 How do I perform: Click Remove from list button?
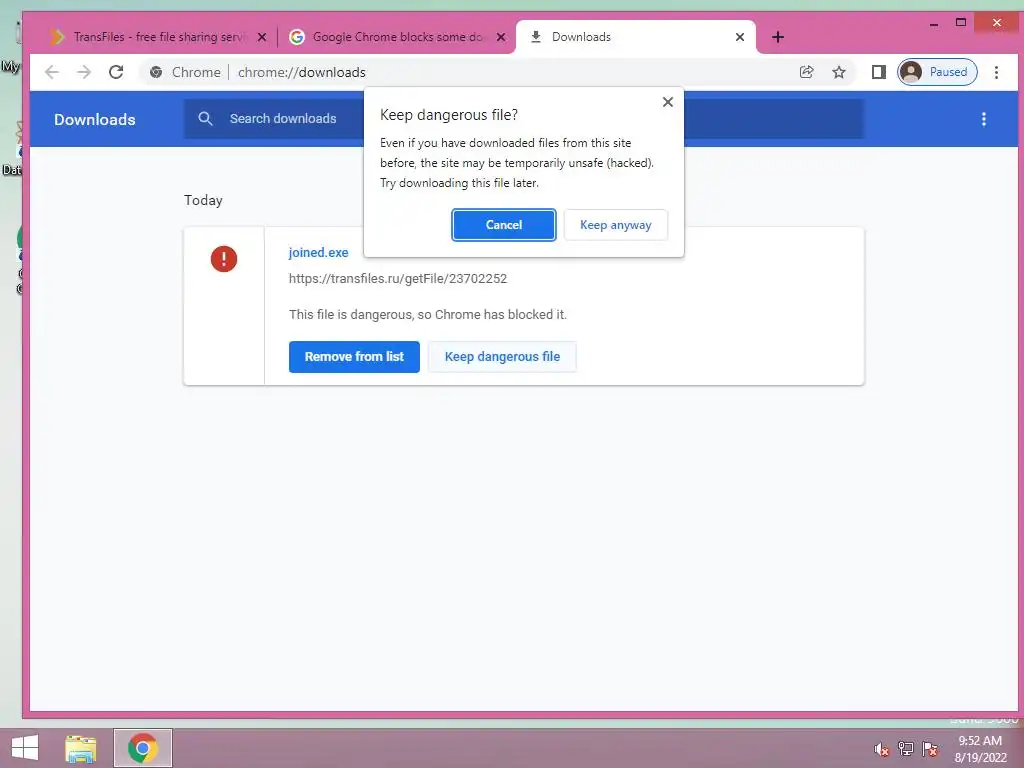click(x=354, y=357)
